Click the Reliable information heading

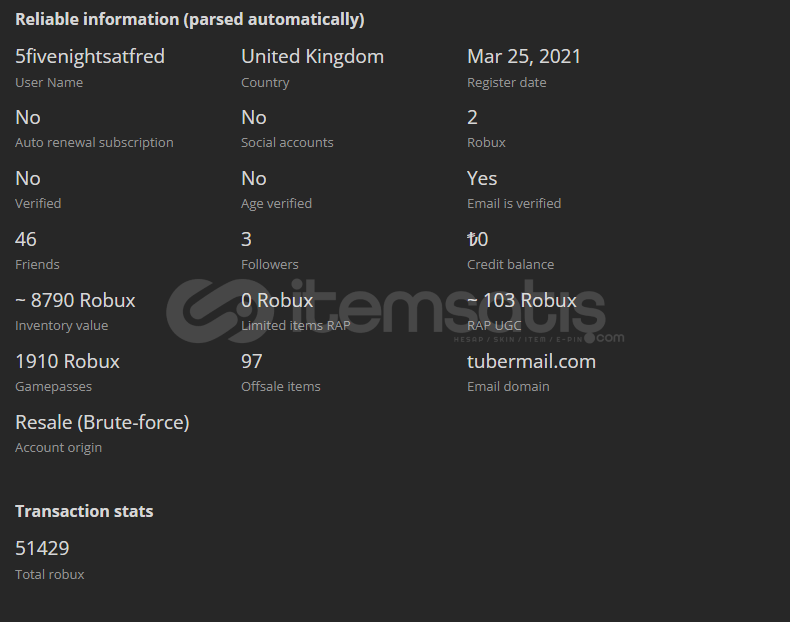[189, 19]
